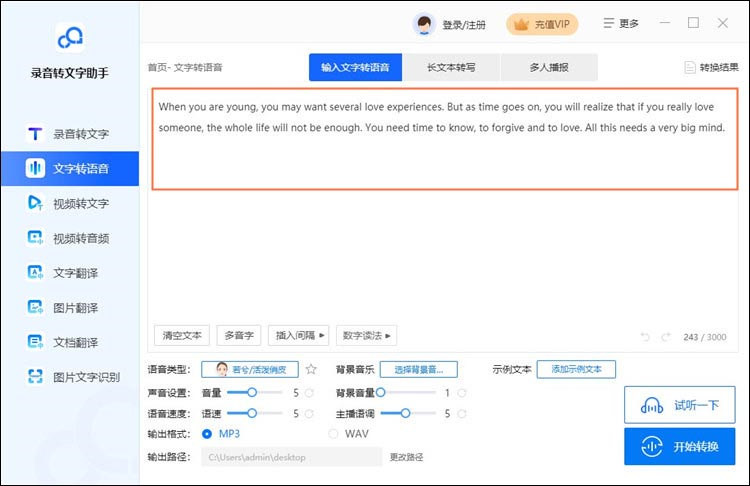Select MP3 output format

[207, 434]
